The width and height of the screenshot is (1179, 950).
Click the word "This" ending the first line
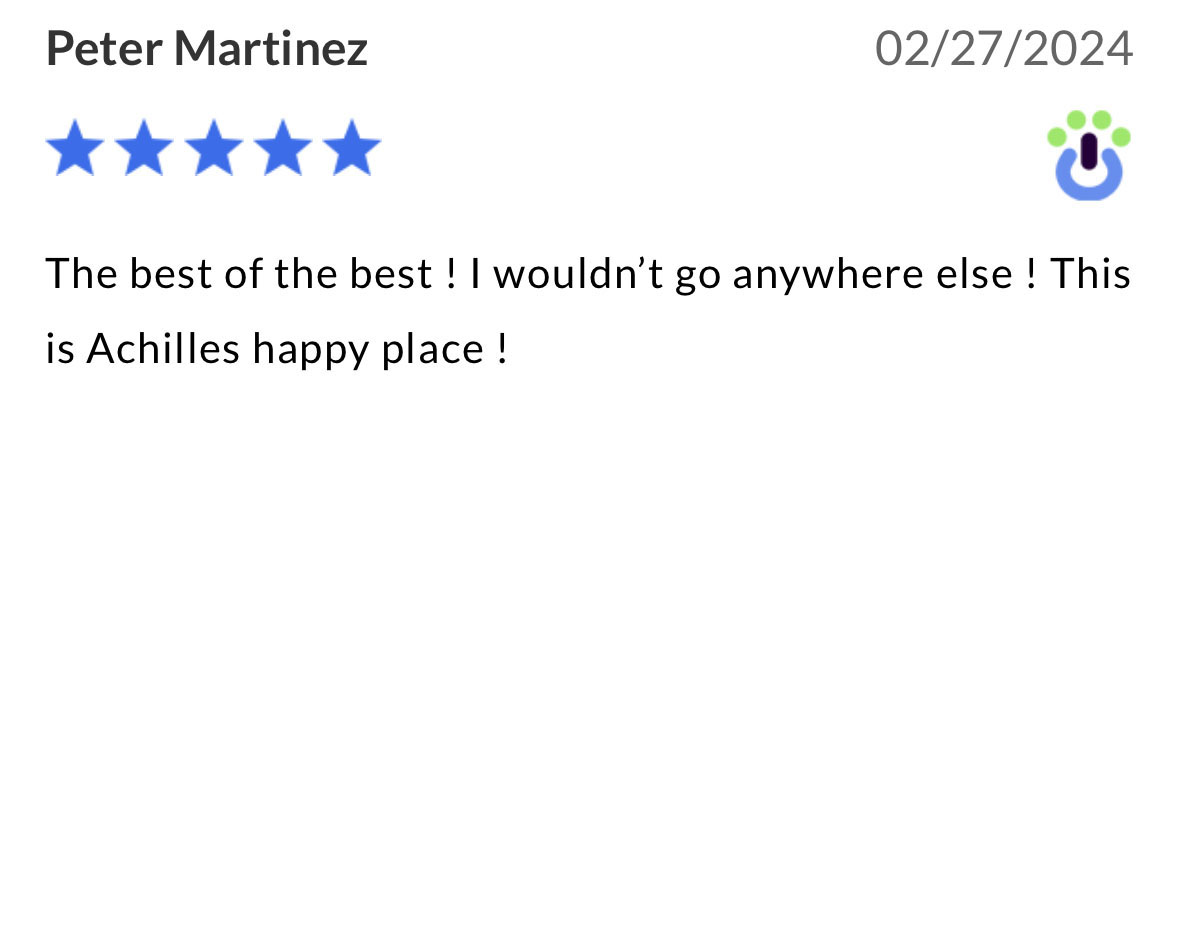[1090, 273]
